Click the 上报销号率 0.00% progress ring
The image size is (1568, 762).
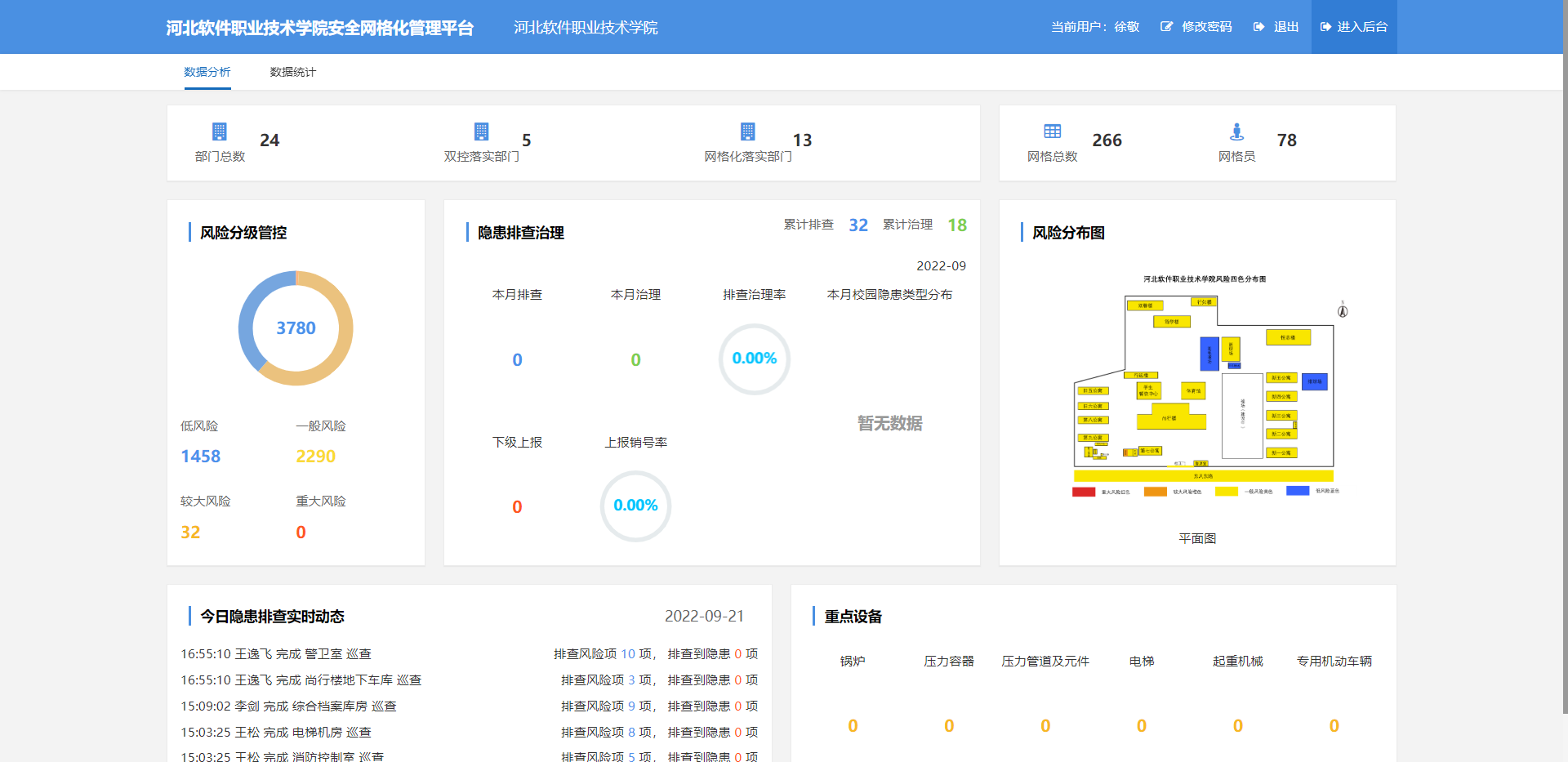pos(635,506)
